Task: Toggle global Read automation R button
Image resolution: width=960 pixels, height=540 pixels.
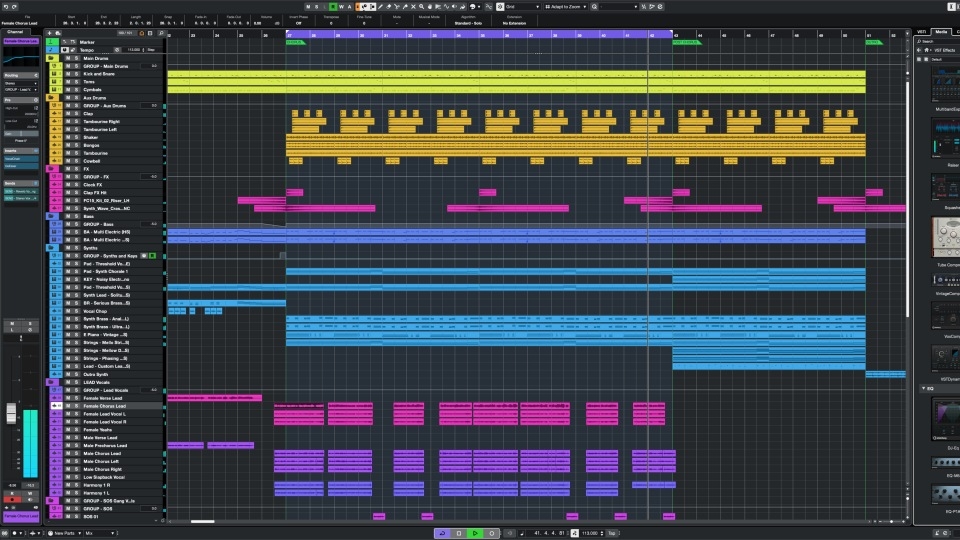Action: tap(333, 7)
